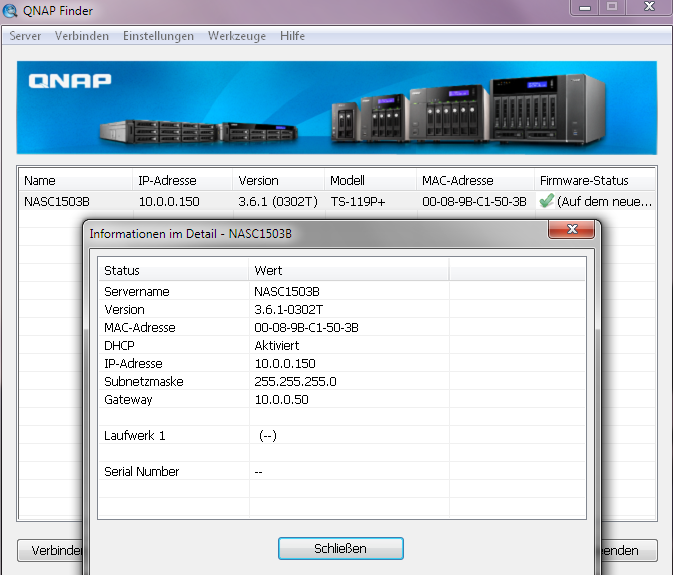Open the Hilfe menu

click(292, 36)
